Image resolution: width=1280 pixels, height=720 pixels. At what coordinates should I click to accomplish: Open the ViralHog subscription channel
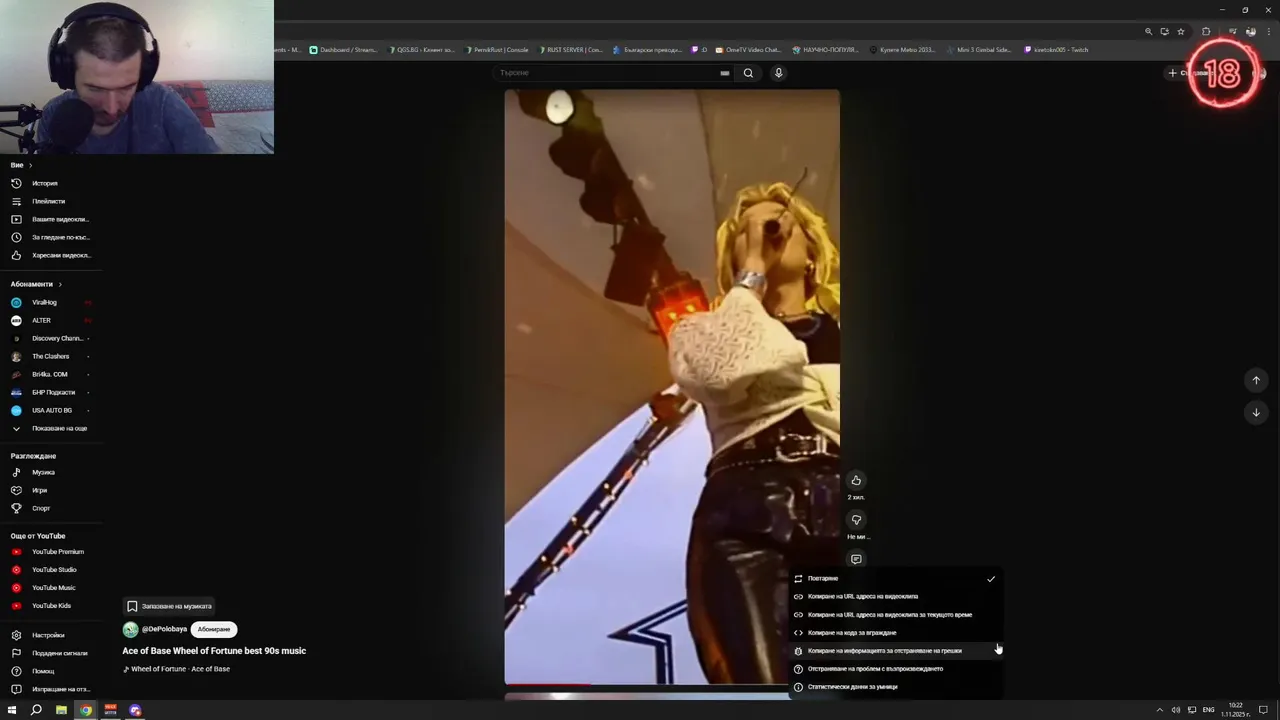pyautogui.click(x=44, y=302)
